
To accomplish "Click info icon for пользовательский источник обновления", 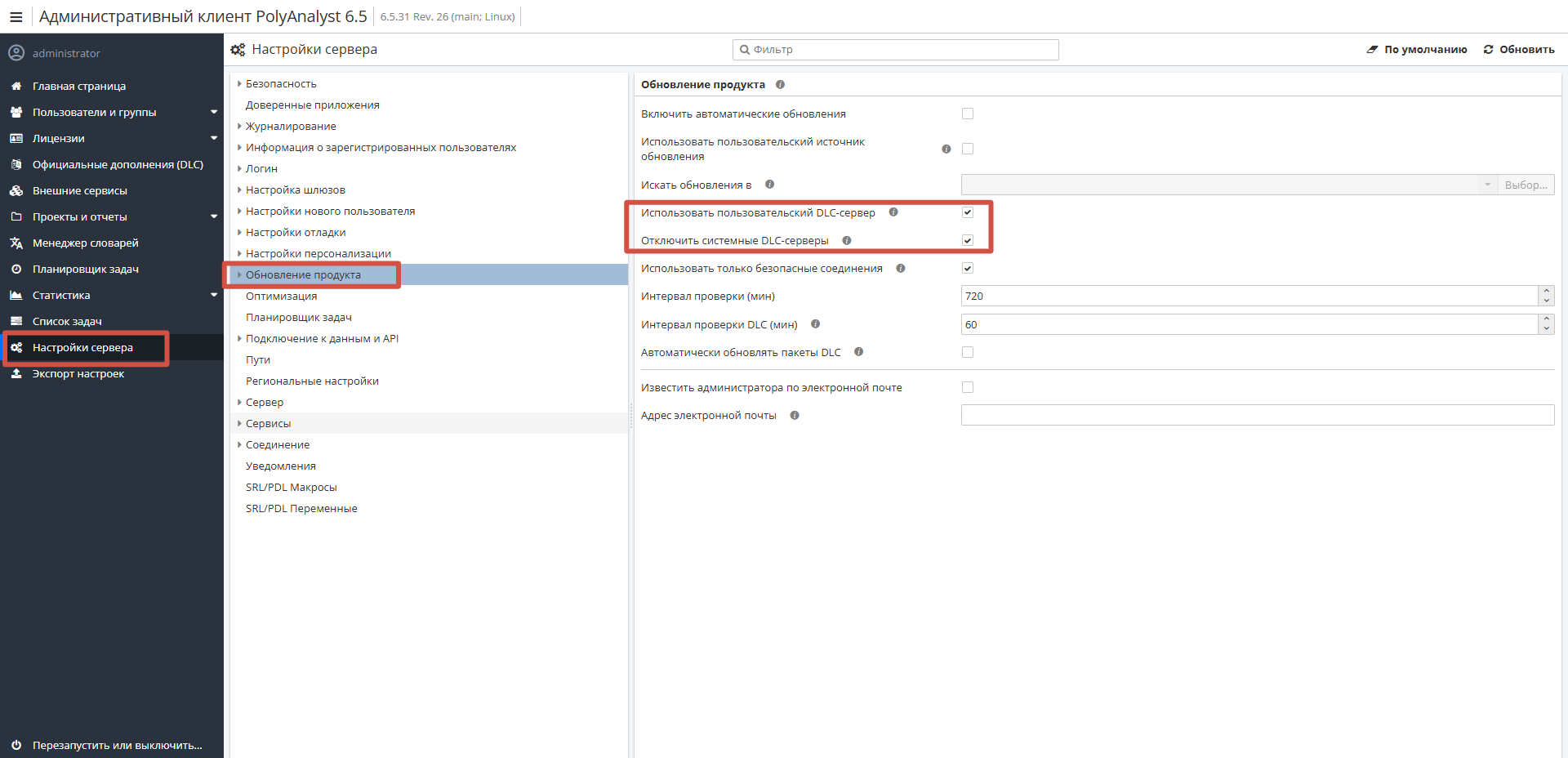I will [x=946, y=149].
